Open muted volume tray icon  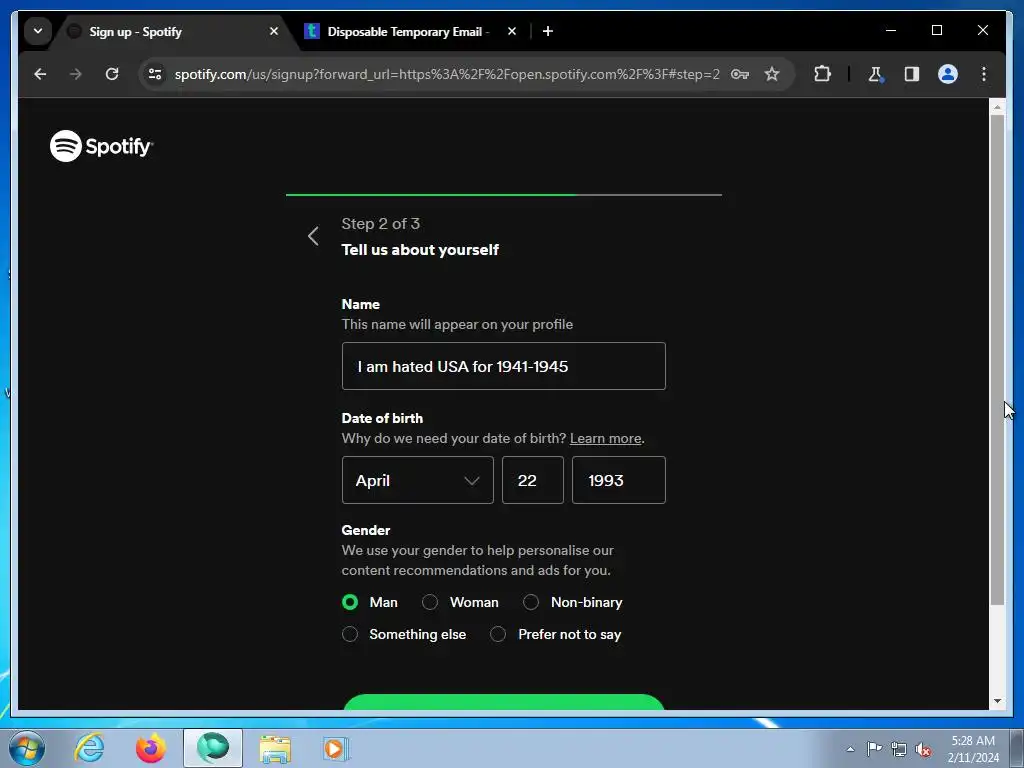point(923,749)
